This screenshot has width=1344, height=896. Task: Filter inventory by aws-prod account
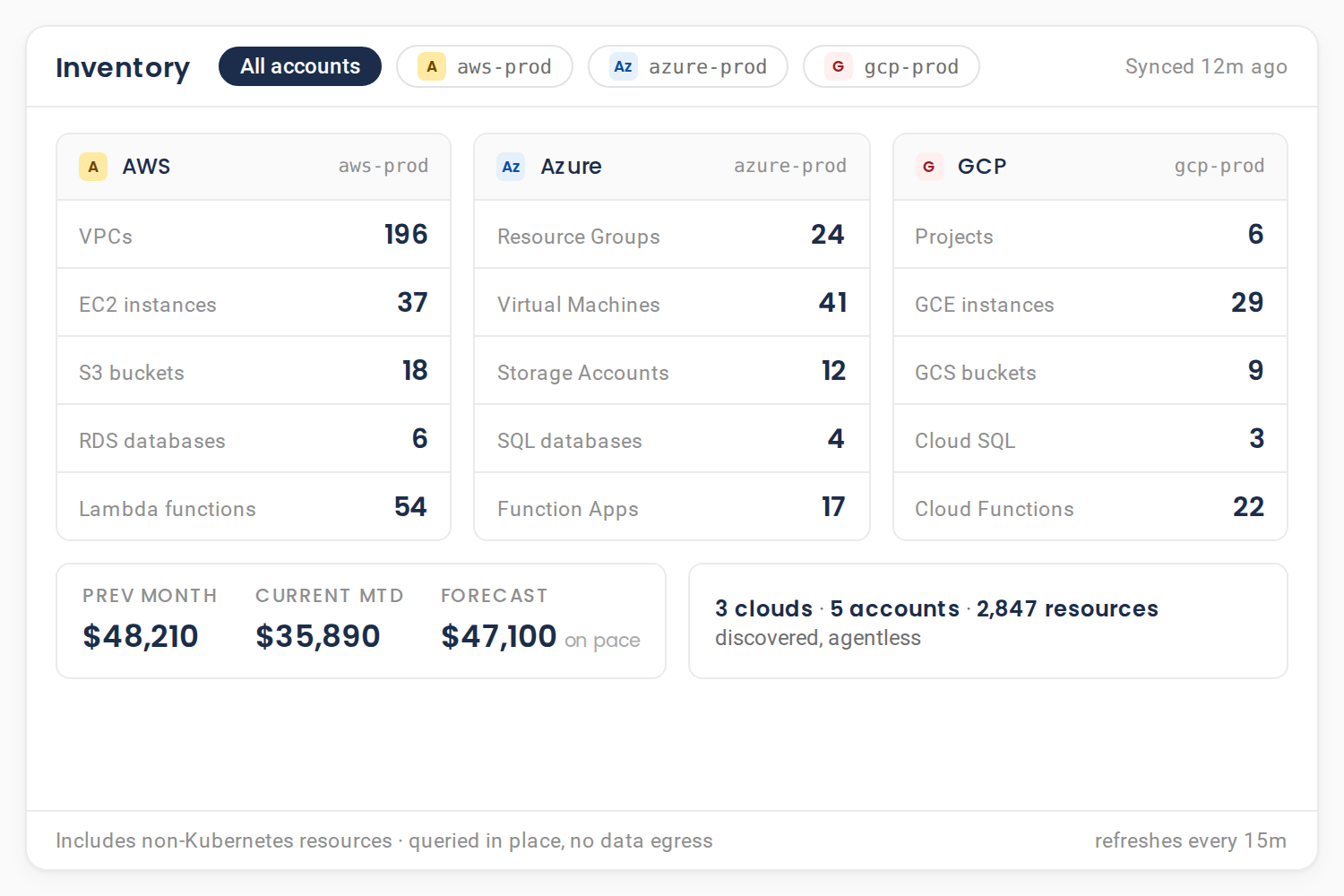(x=485, y=66)
